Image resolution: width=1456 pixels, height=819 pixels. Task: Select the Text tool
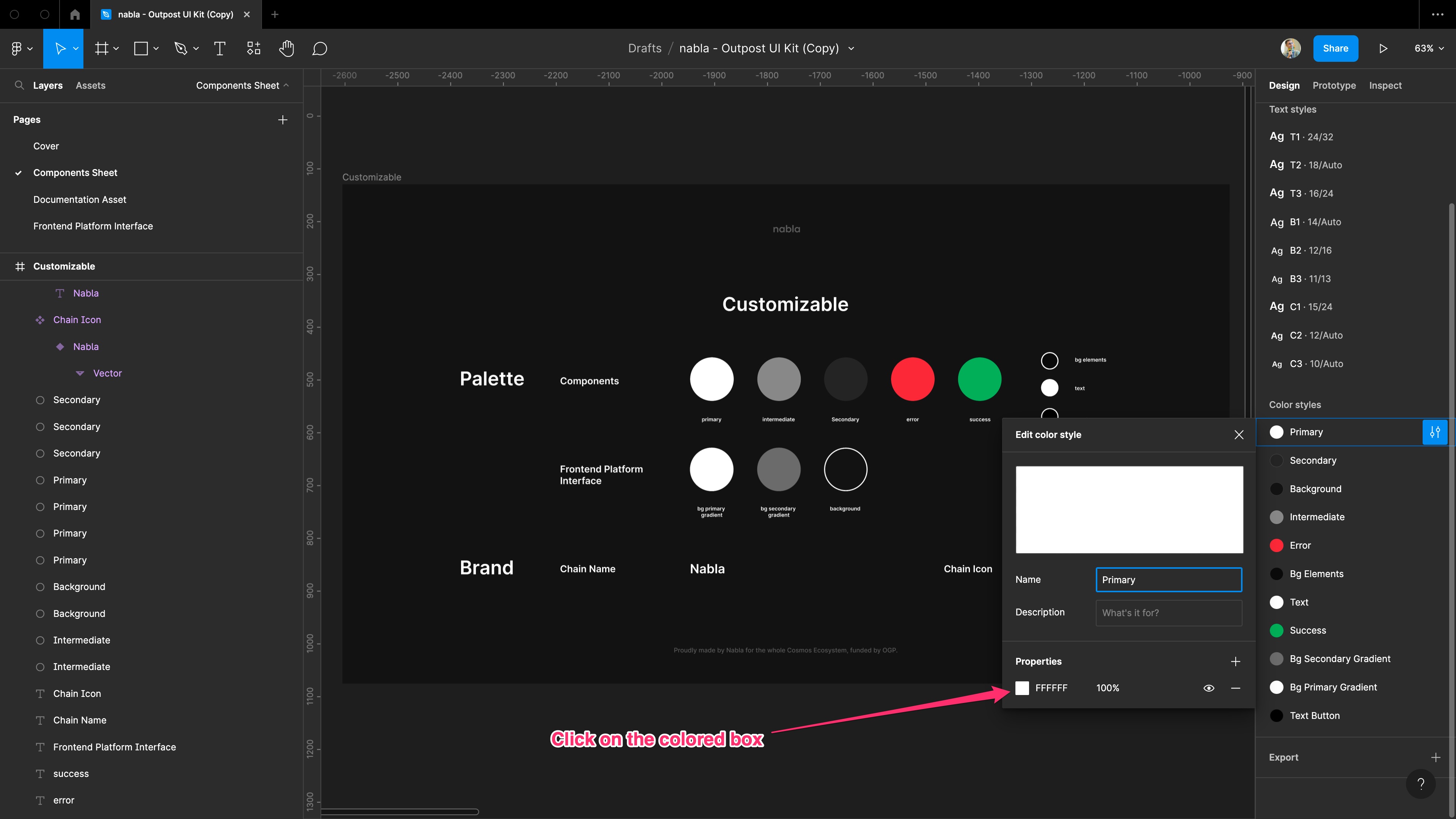pyautogui.click(x=219, y=48)
